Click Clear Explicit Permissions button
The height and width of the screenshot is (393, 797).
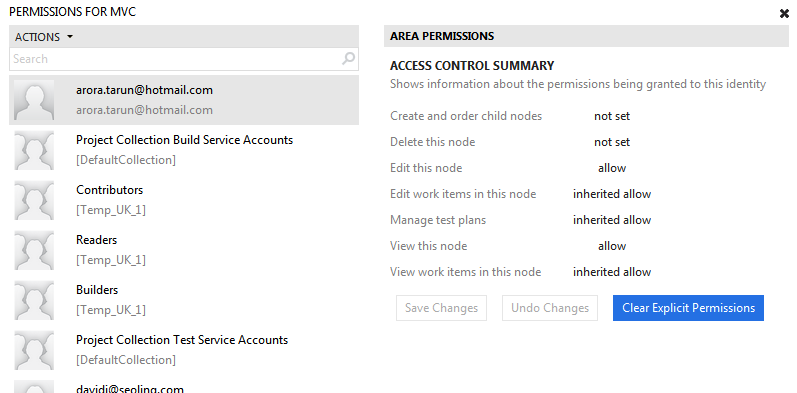click(x=688, y=308)
